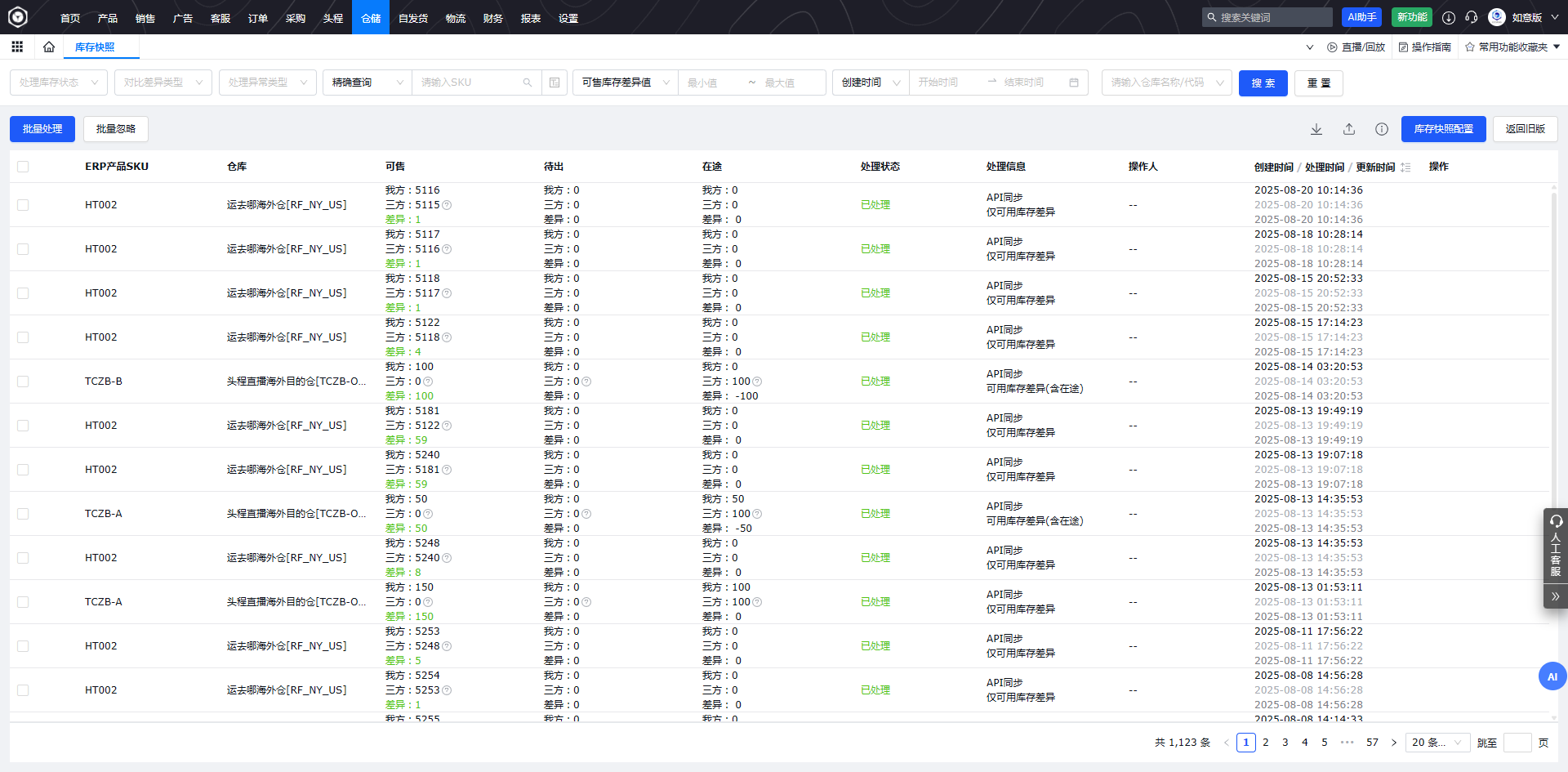1568x772 pixels.
Task: Open the headset support icon in header
Action: pos(1472,17)
